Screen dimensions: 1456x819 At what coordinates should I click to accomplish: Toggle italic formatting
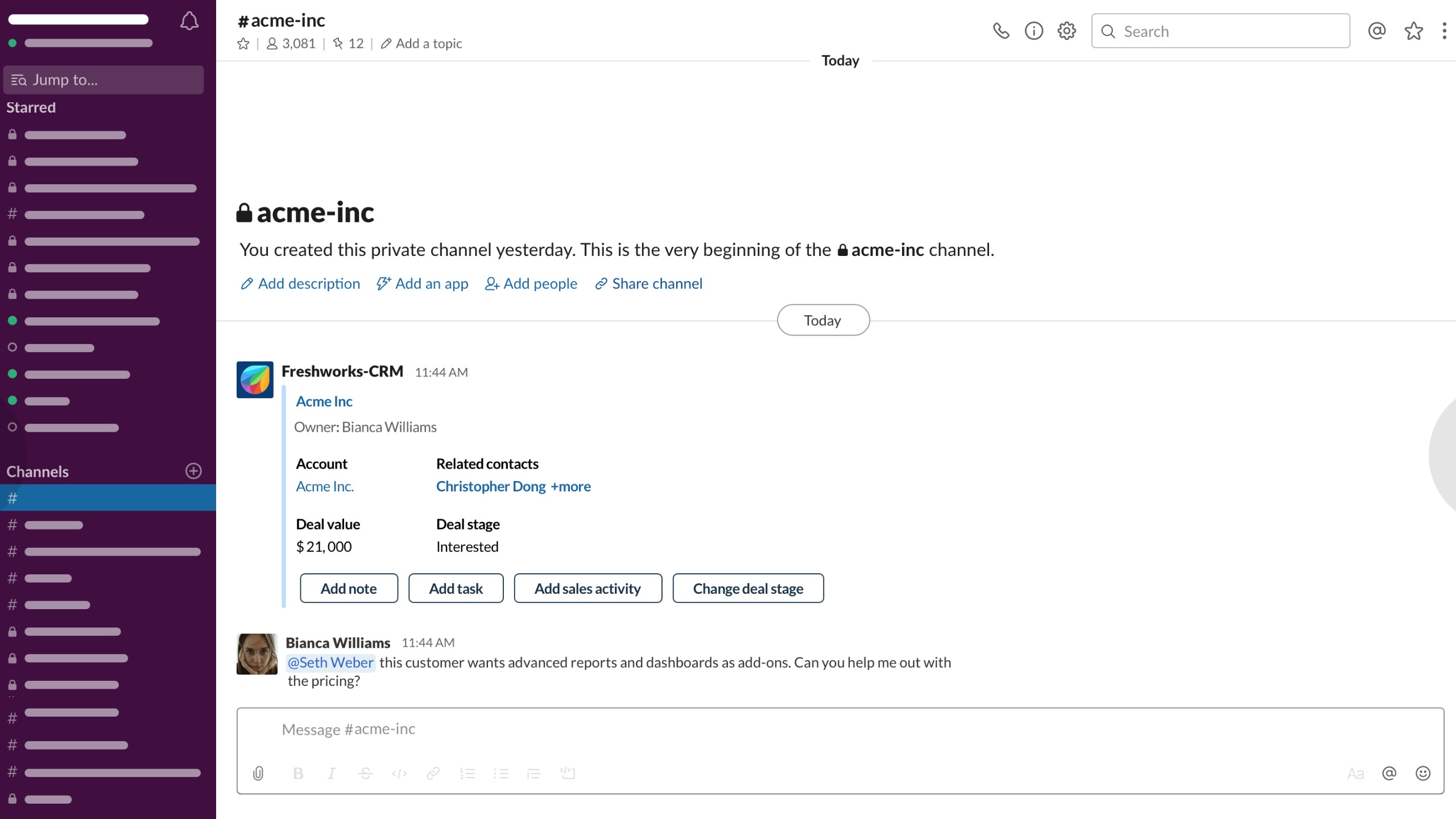[x=332, y=773]
